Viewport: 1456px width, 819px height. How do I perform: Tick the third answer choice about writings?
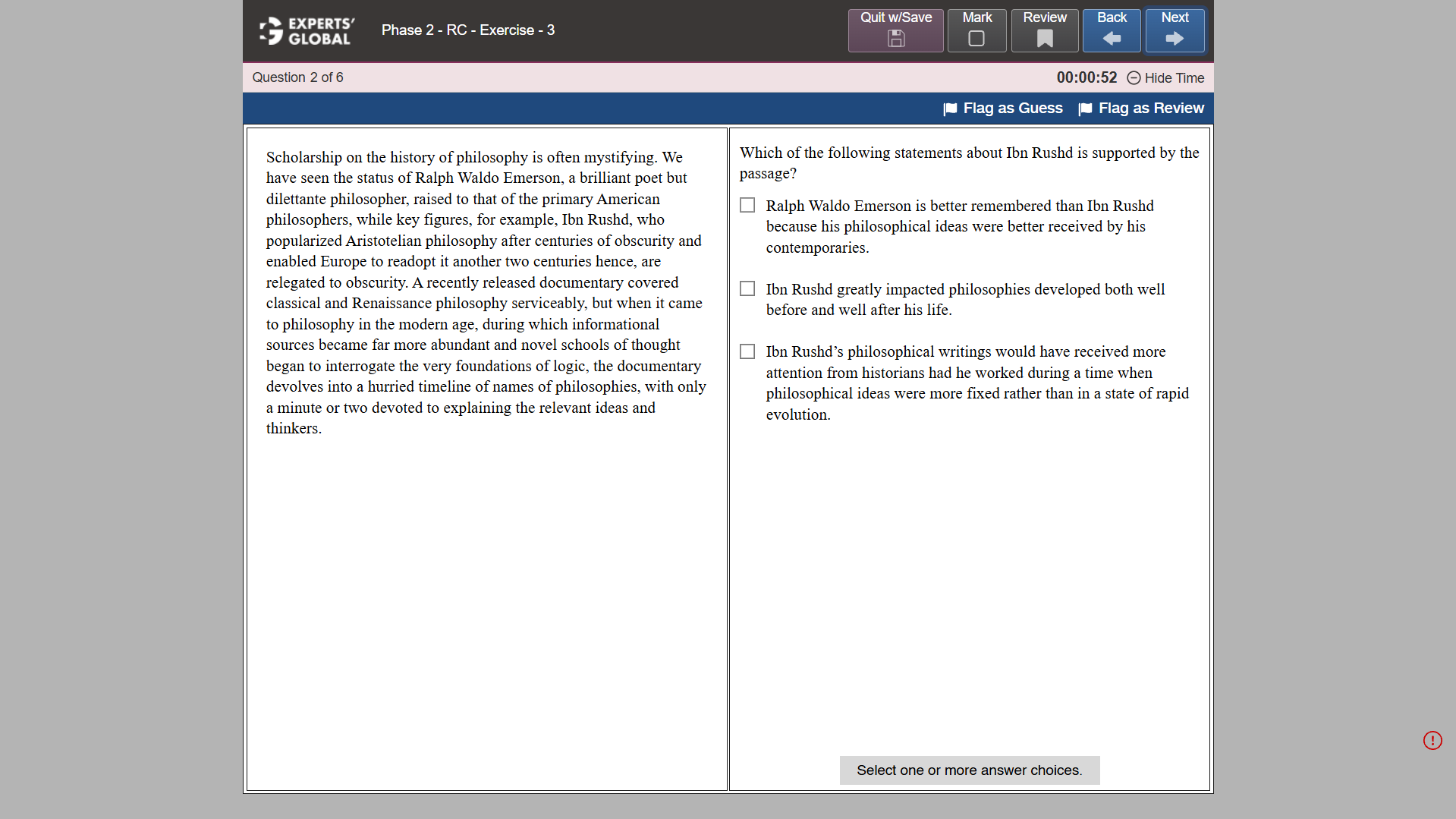click(x=747, y=351)
